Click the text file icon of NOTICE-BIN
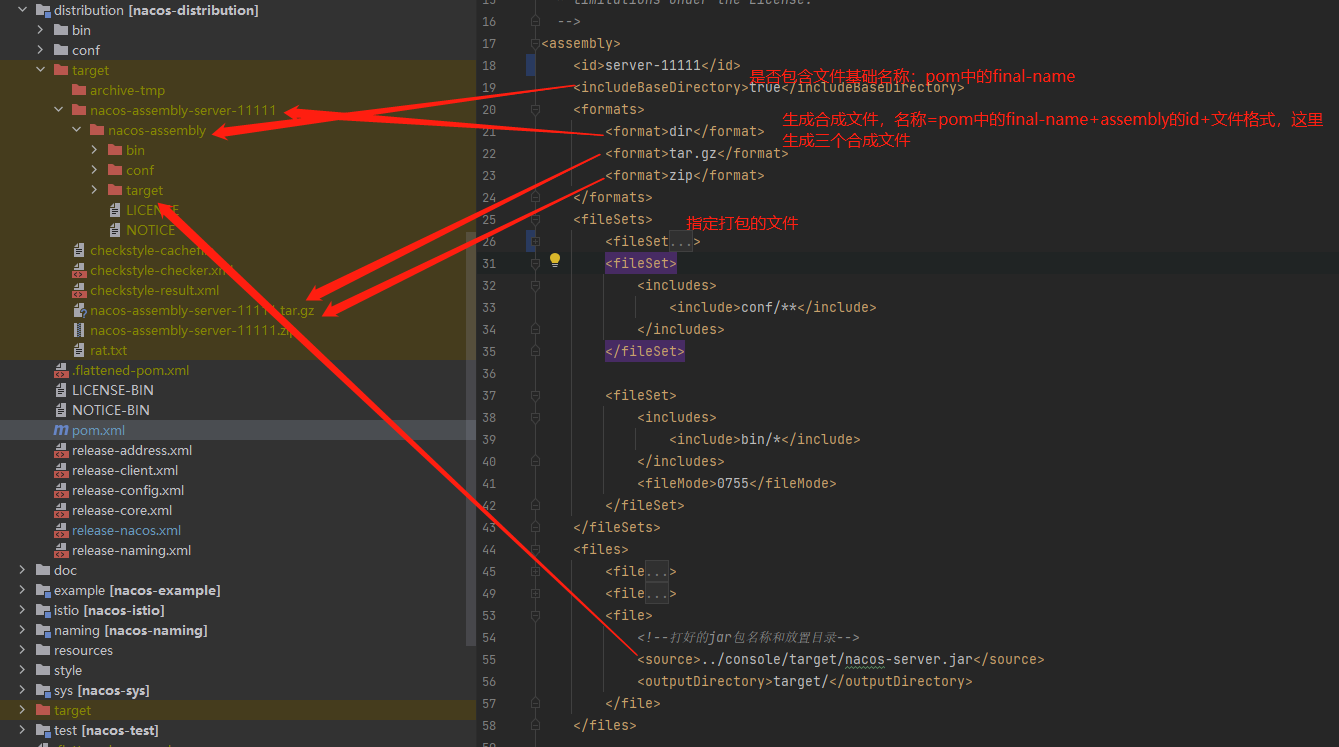This screenshot has height=747, width=1339. [x=61, y=410]
